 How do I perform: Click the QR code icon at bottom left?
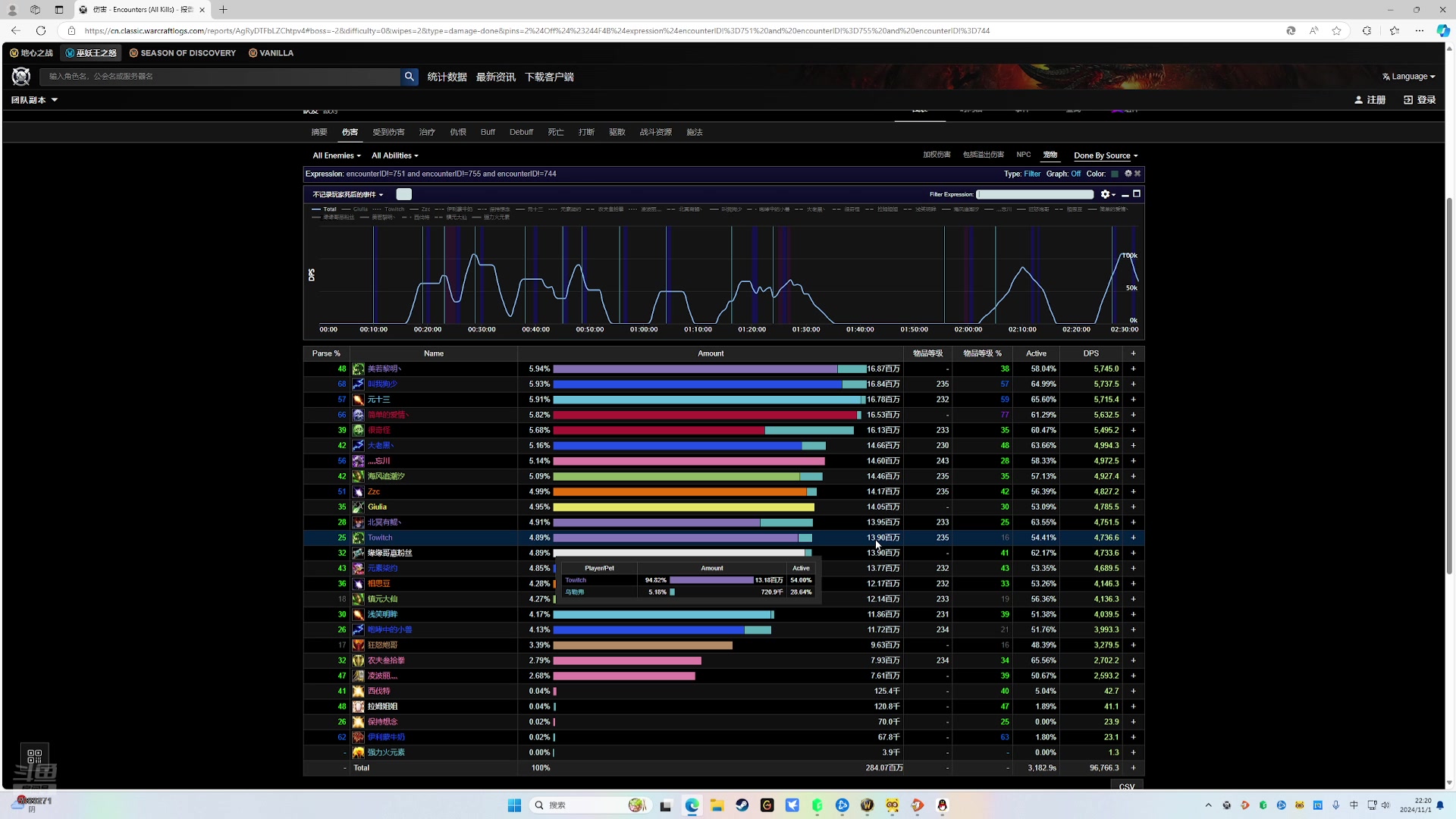pos(34,756)
